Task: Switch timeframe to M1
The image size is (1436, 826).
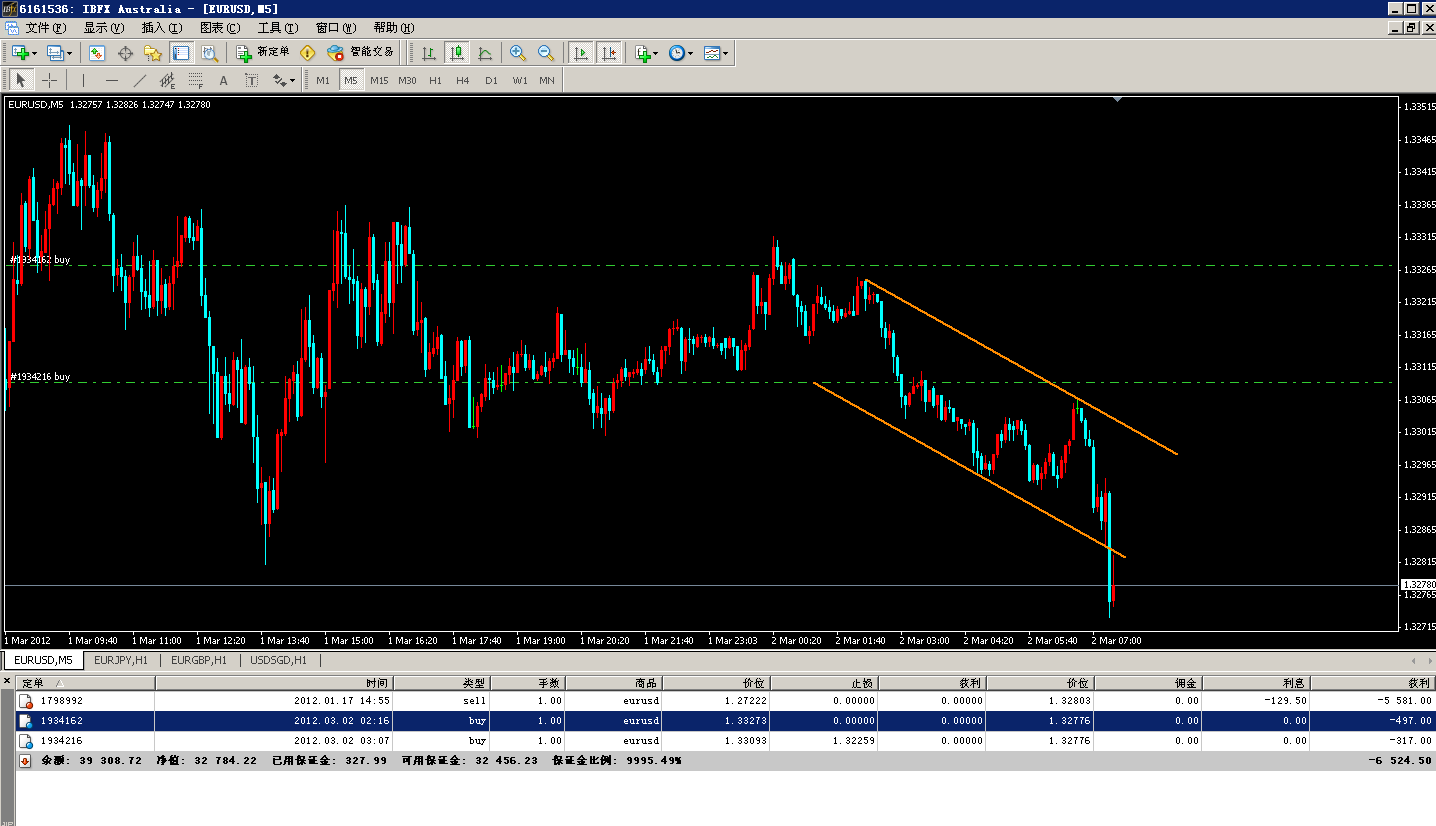Action: [x=323, y=80]
